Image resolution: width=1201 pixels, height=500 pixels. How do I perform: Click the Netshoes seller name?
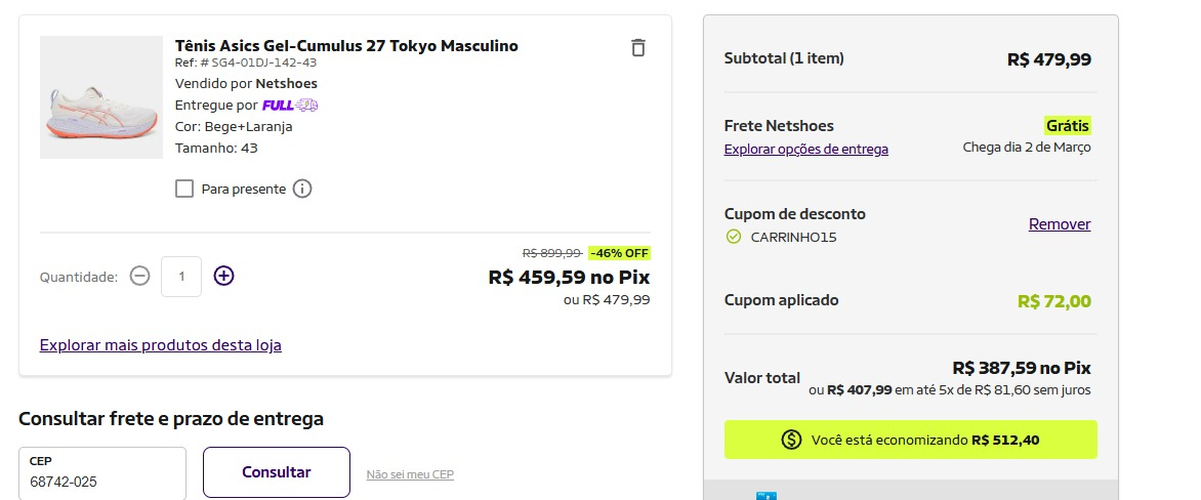tap(287, 84)
